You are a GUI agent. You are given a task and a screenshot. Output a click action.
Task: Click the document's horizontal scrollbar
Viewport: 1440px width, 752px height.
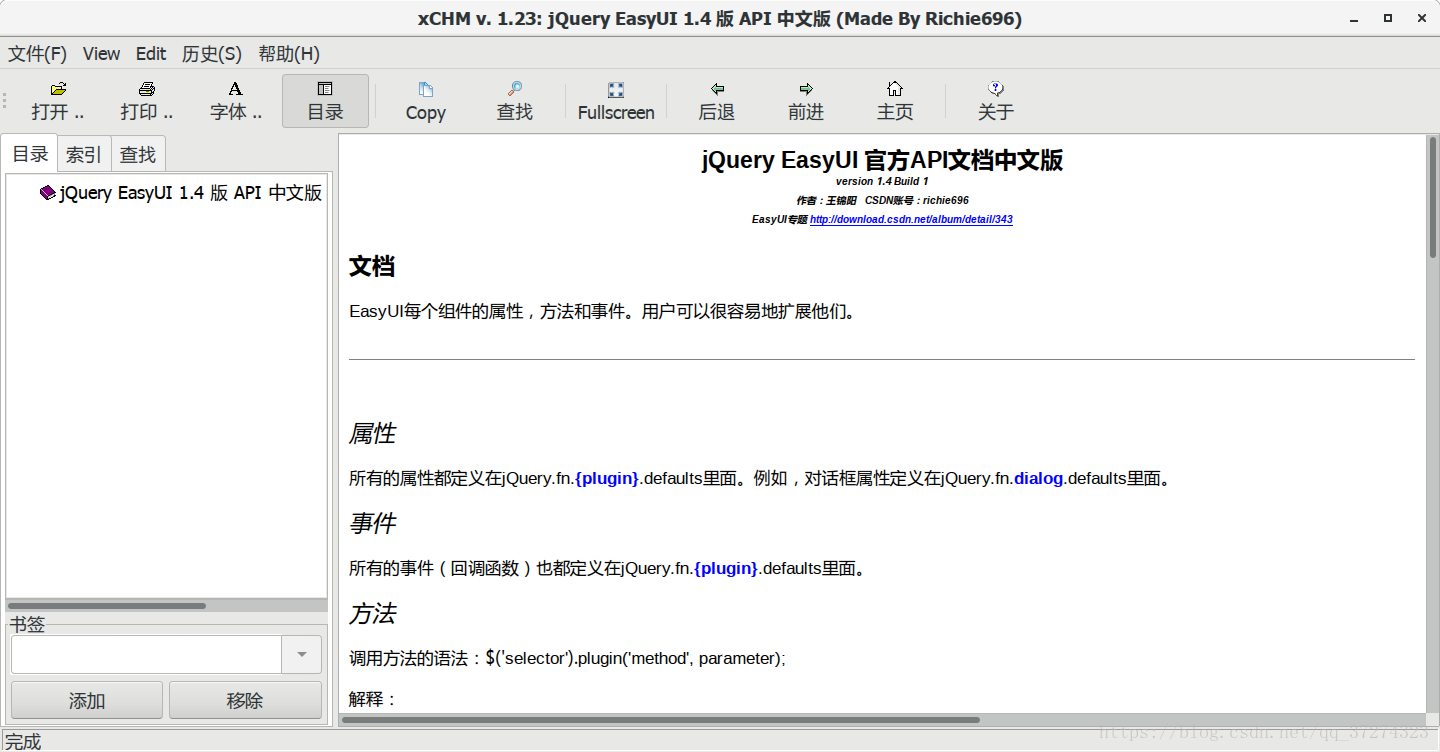[660, 720]
